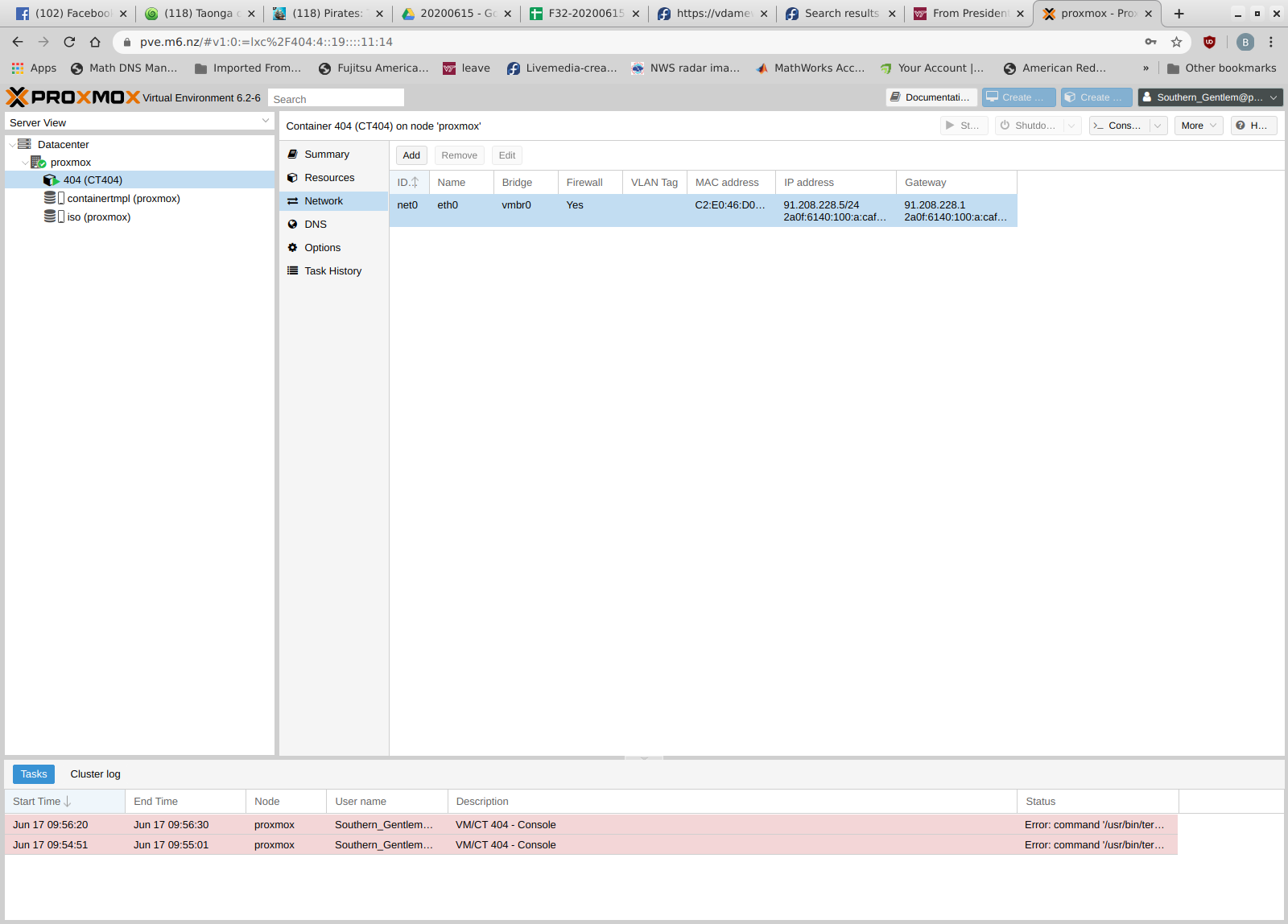Close the Facebook tab
The image size is (1288, 924).
pyautogui.click(x=123, y=14)
